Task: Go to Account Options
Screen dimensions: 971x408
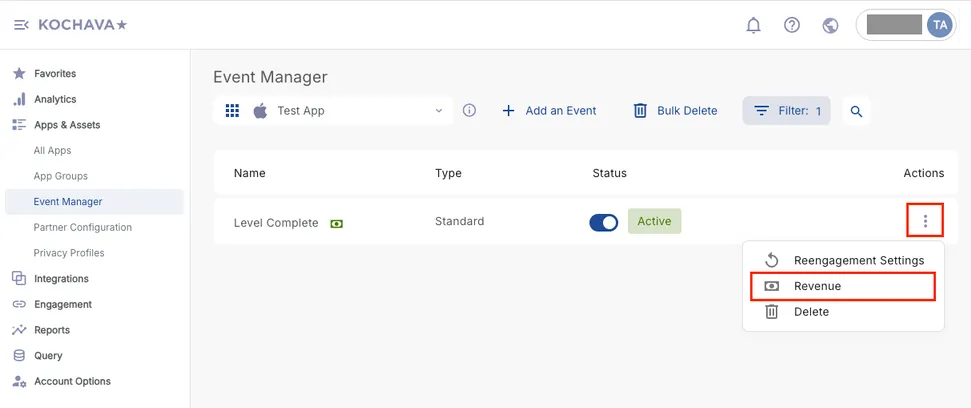Action: point(72,381)
